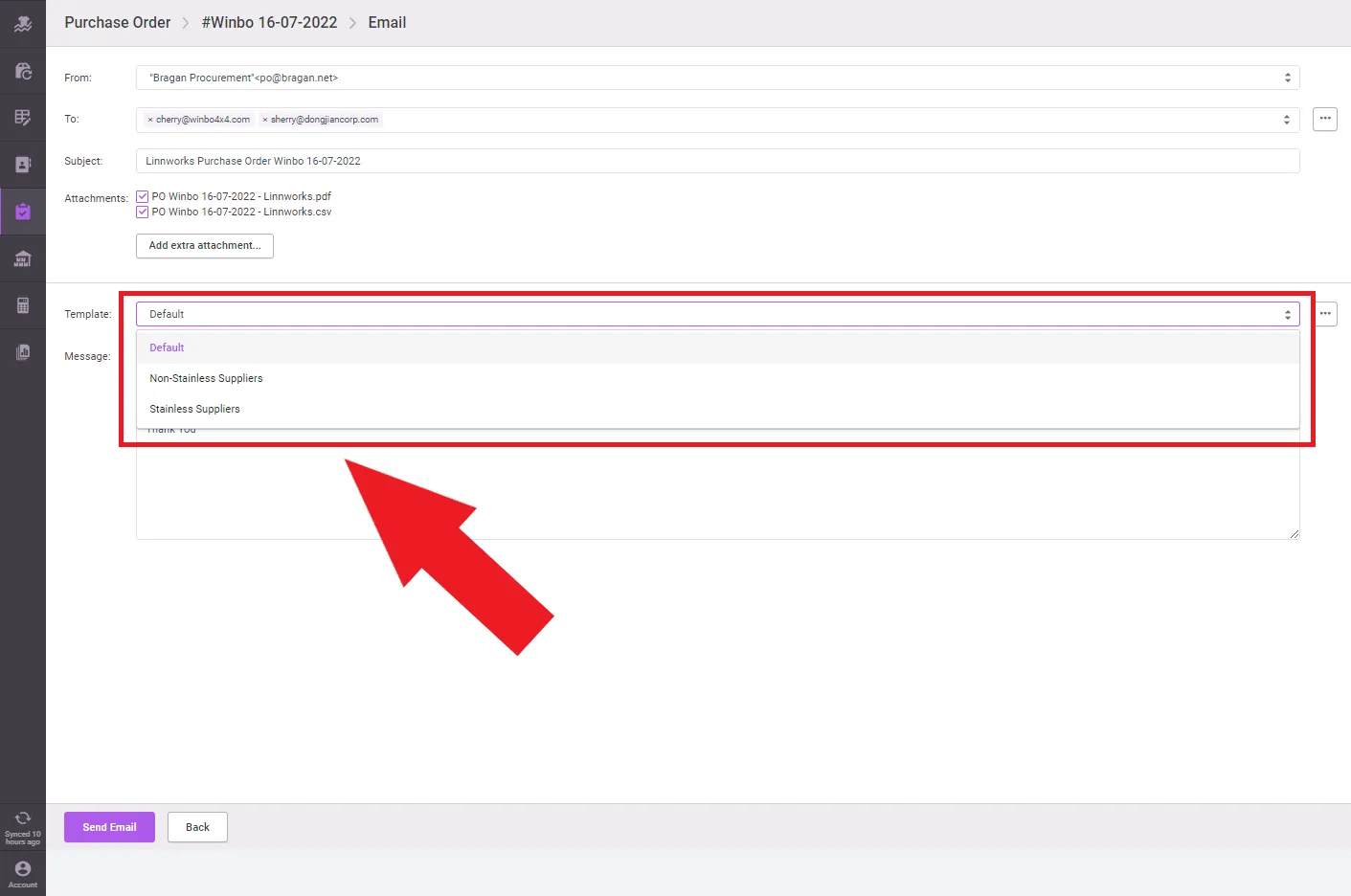Click the PO Winbo 16-07-2022 - Linnworks.csv label
Viewport: 1351px width, 896px height.
[241, 213]
